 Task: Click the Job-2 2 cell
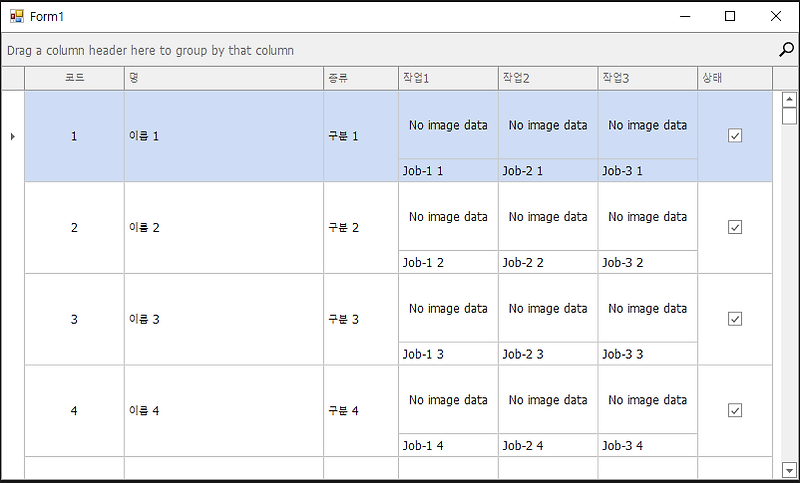(x=548, y=262)
